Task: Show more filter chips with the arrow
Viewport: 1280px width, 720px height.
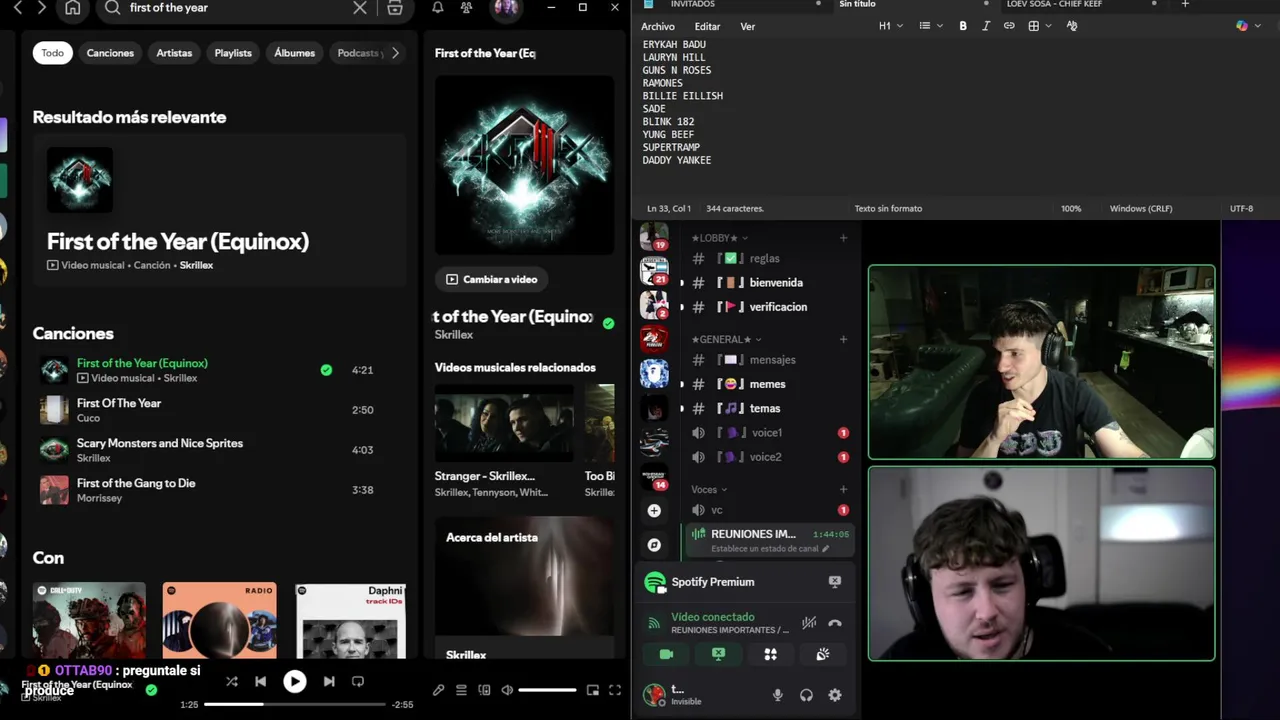Action: click(395, 53)
